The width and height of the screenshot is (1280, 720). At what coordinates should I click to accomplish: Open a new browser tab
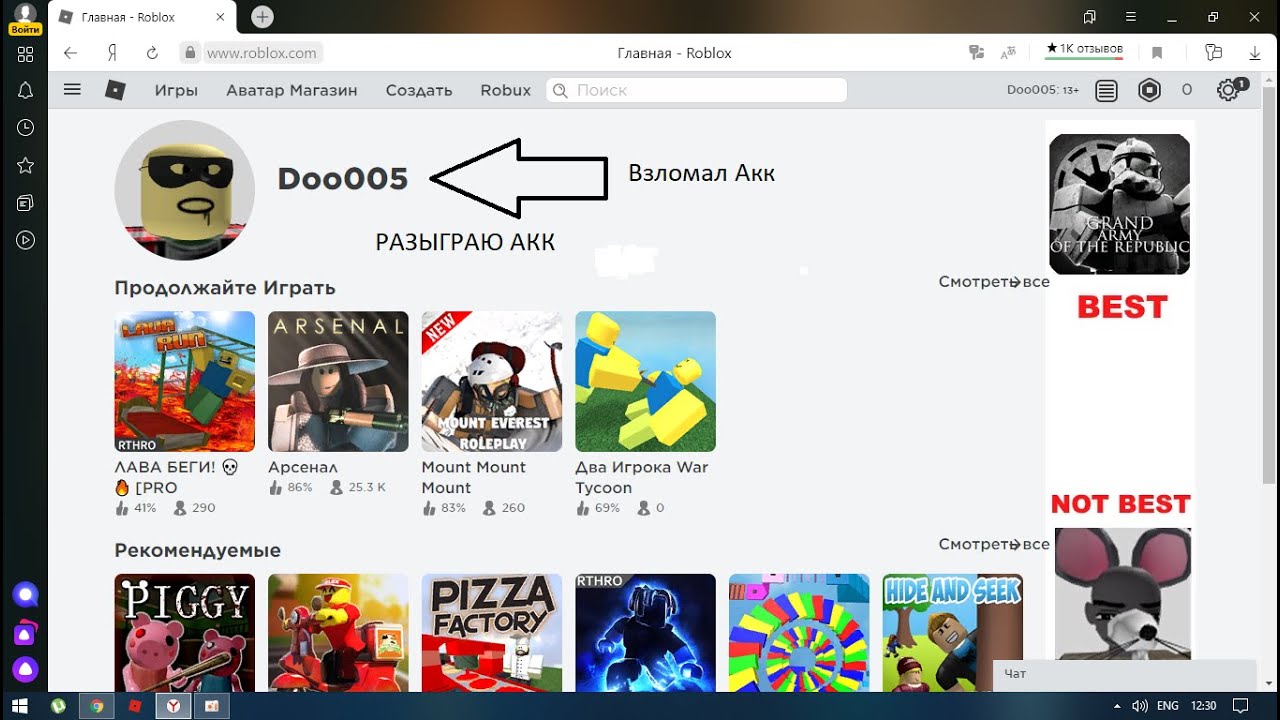pyautogui.click(x=262, y=17)
